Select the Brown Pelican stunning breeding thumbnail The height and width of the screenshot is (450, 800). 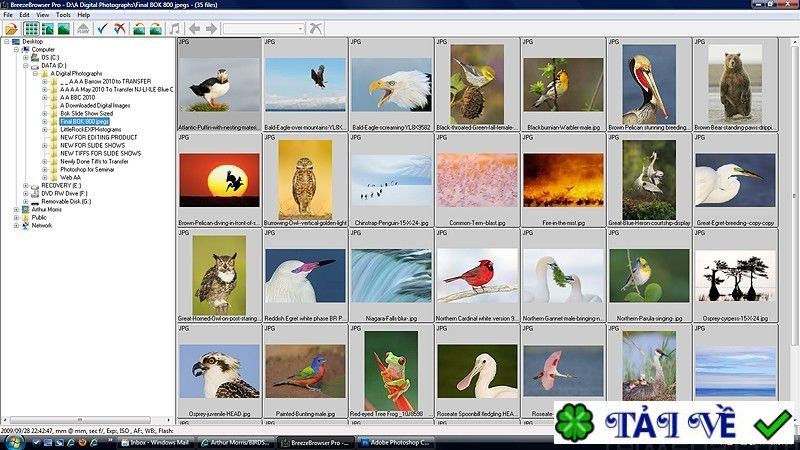point(649,84)
